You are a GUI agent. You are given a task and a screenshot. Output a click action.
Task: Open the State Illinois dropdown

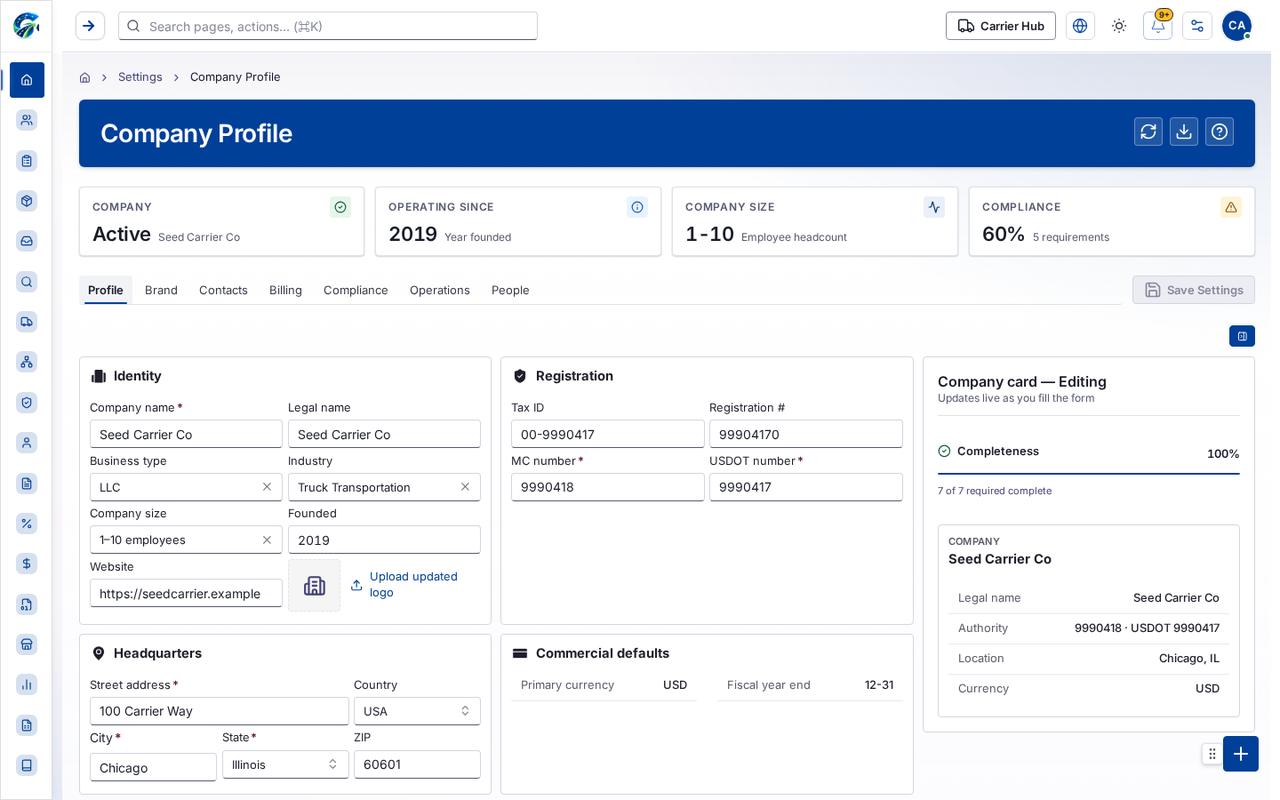[x=285, y=764]
